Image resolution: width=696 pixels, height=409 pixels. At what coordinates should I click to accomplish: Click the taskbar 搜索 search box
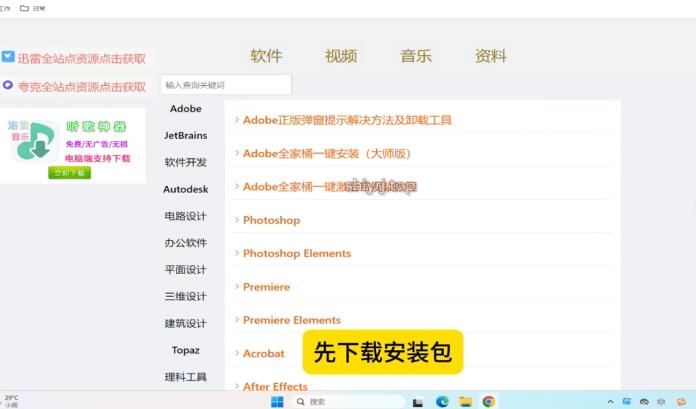[x=348, y=401]
